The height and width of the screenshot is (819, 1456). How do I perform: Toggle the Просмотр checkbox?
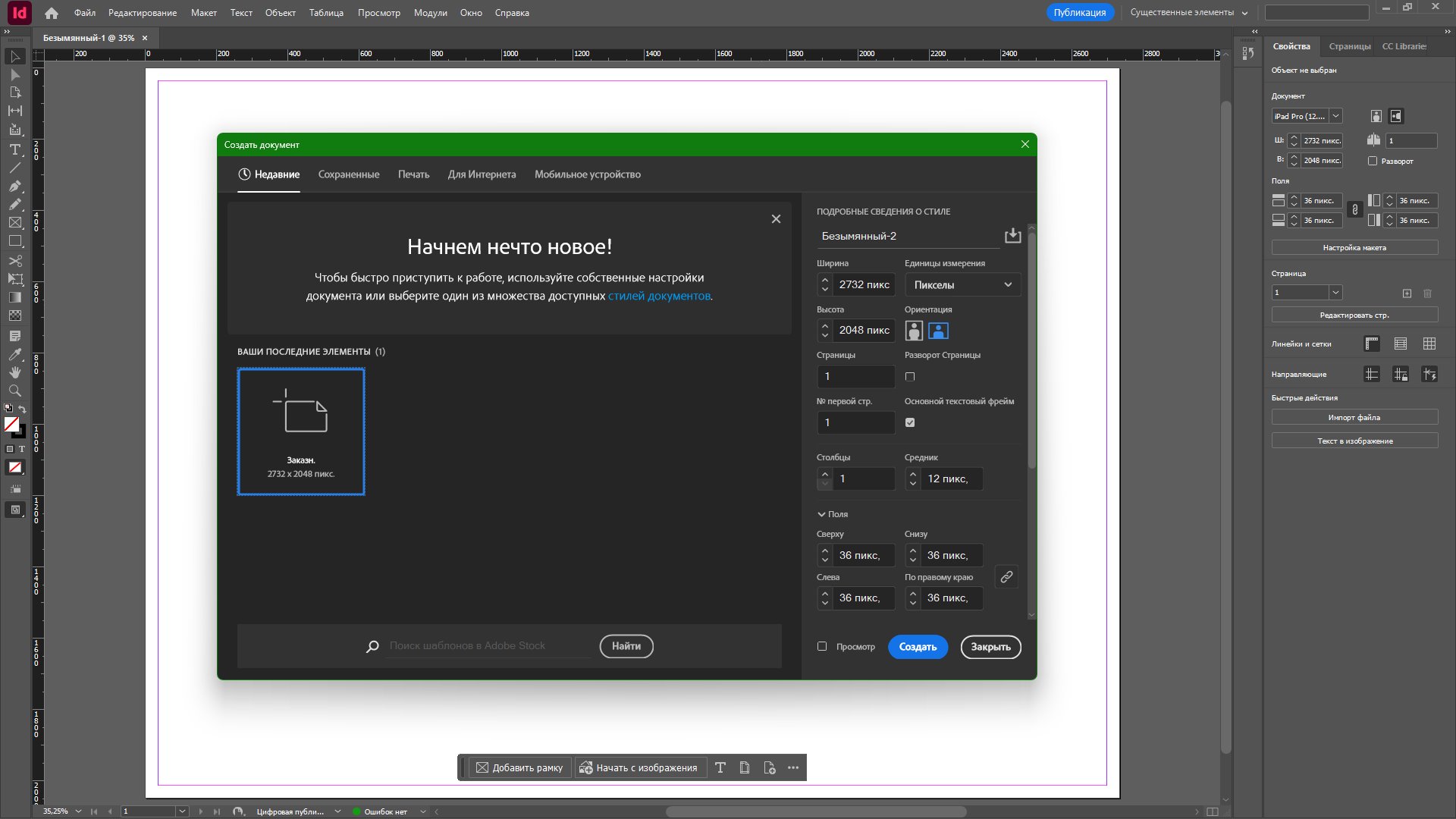click(x=822, y=647)
